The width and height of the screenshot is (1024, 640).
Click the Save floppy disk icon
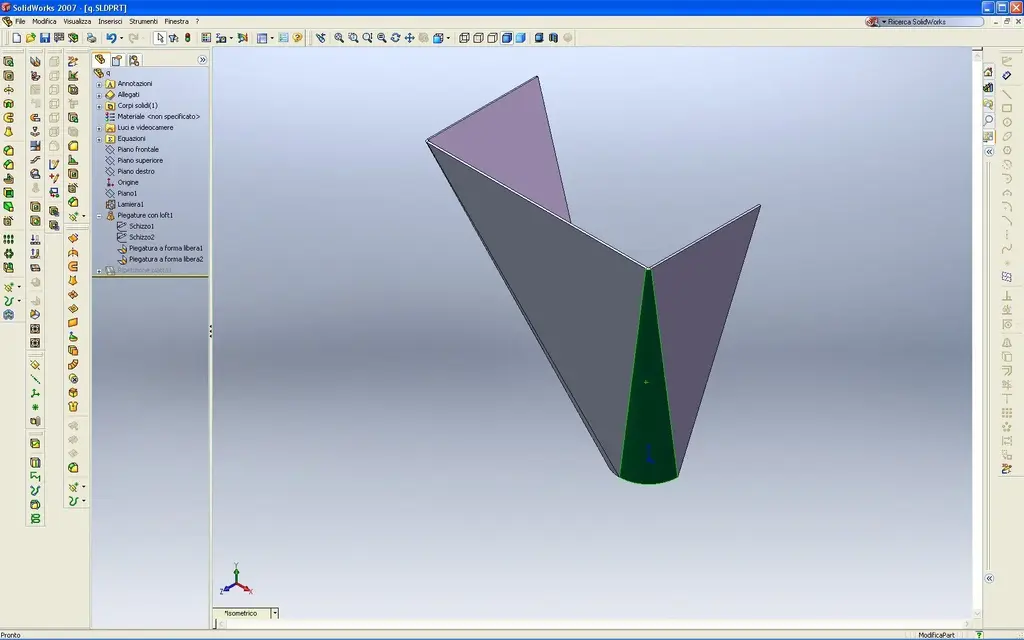pyautogui.click(x=45, y=39)
